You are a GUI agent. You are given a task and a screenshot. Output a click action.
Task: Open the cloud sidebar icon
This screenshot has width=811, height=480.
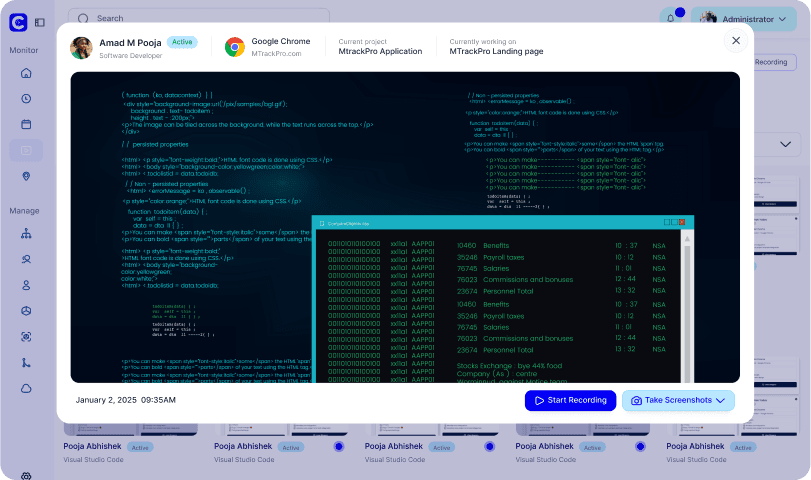coord(26,389)
